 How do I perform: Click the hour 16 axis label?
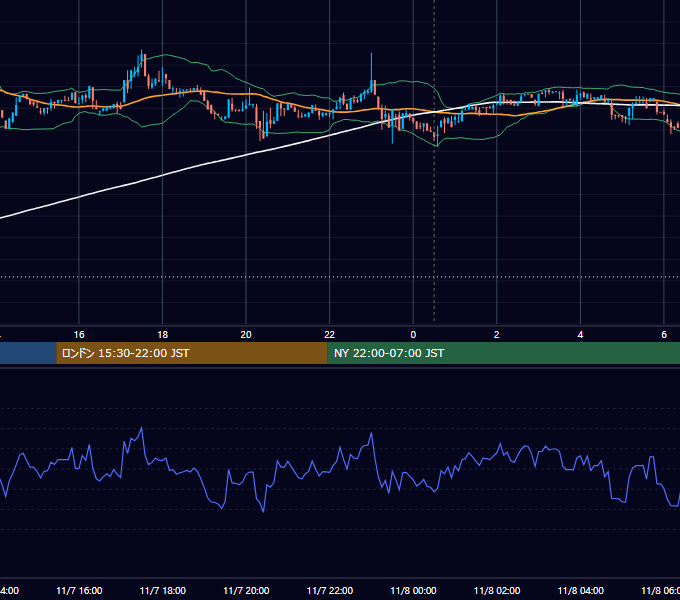[79, 335]
